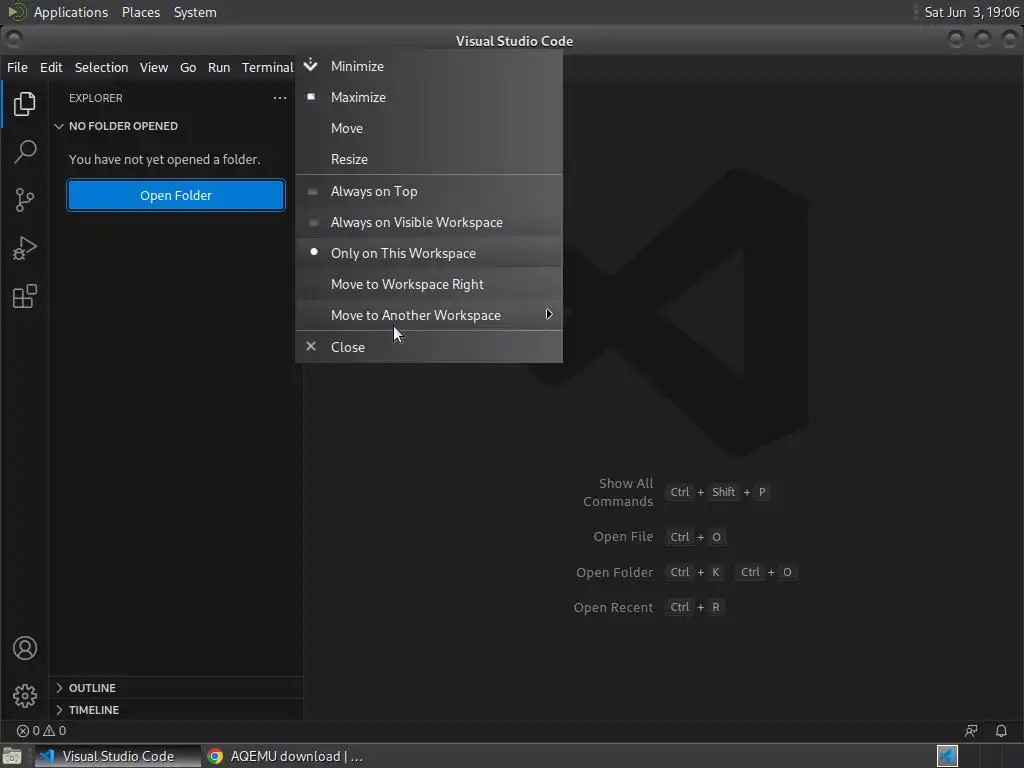Click the Chrome icon on taskbar
This screenshot has width=1024, height=768.
(214, 756)
